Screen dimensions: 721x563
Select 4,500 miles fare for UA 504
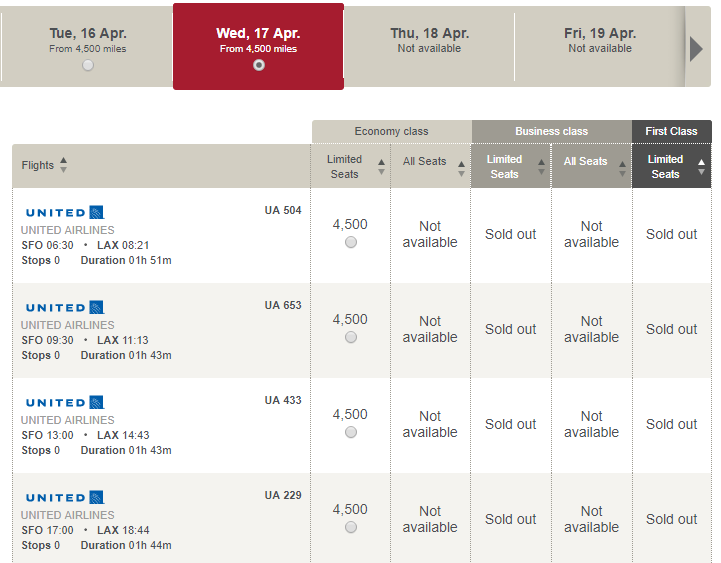pos(350,242)
